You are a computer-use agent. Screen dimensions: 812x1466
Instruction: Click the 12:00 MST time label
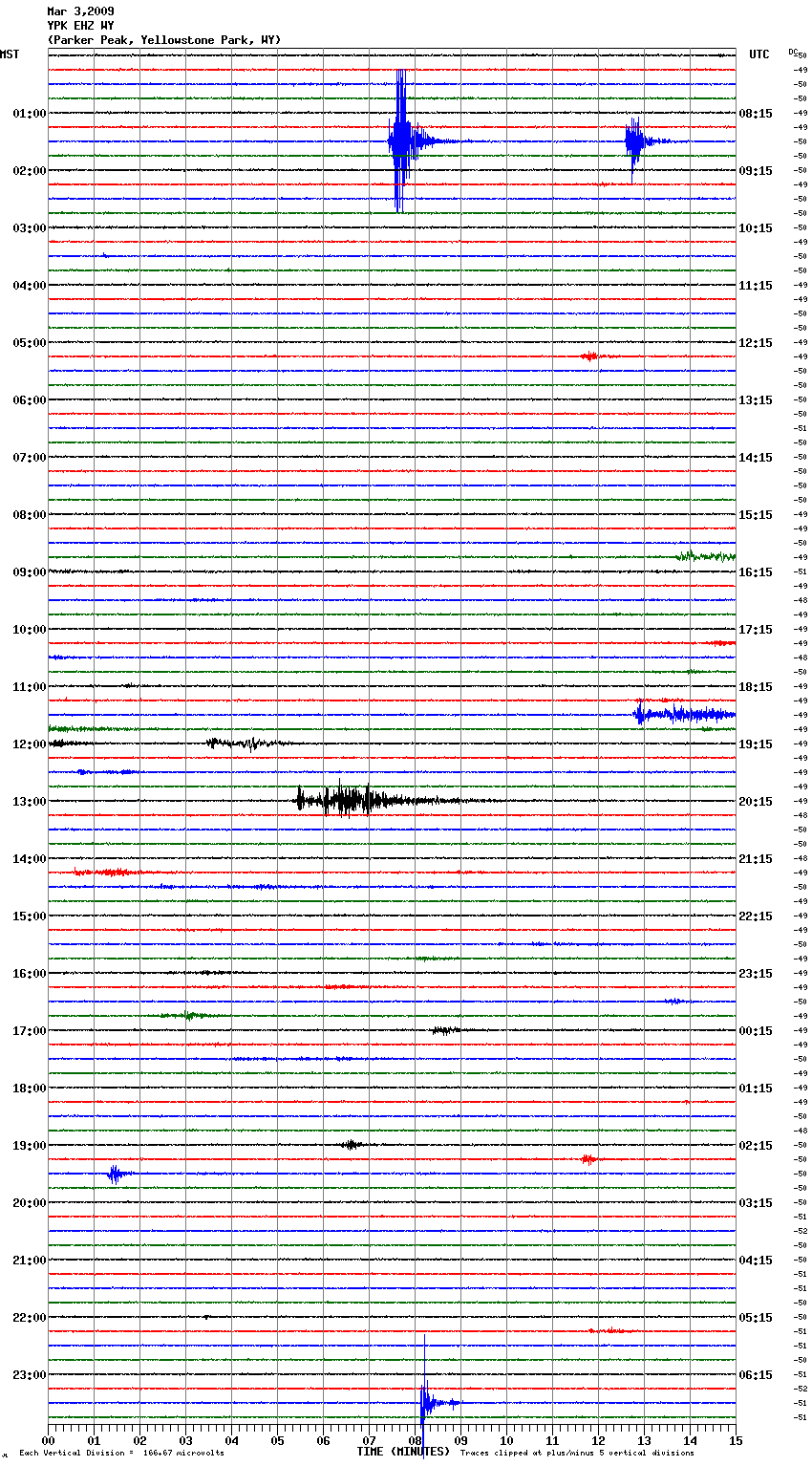[30, 744]
